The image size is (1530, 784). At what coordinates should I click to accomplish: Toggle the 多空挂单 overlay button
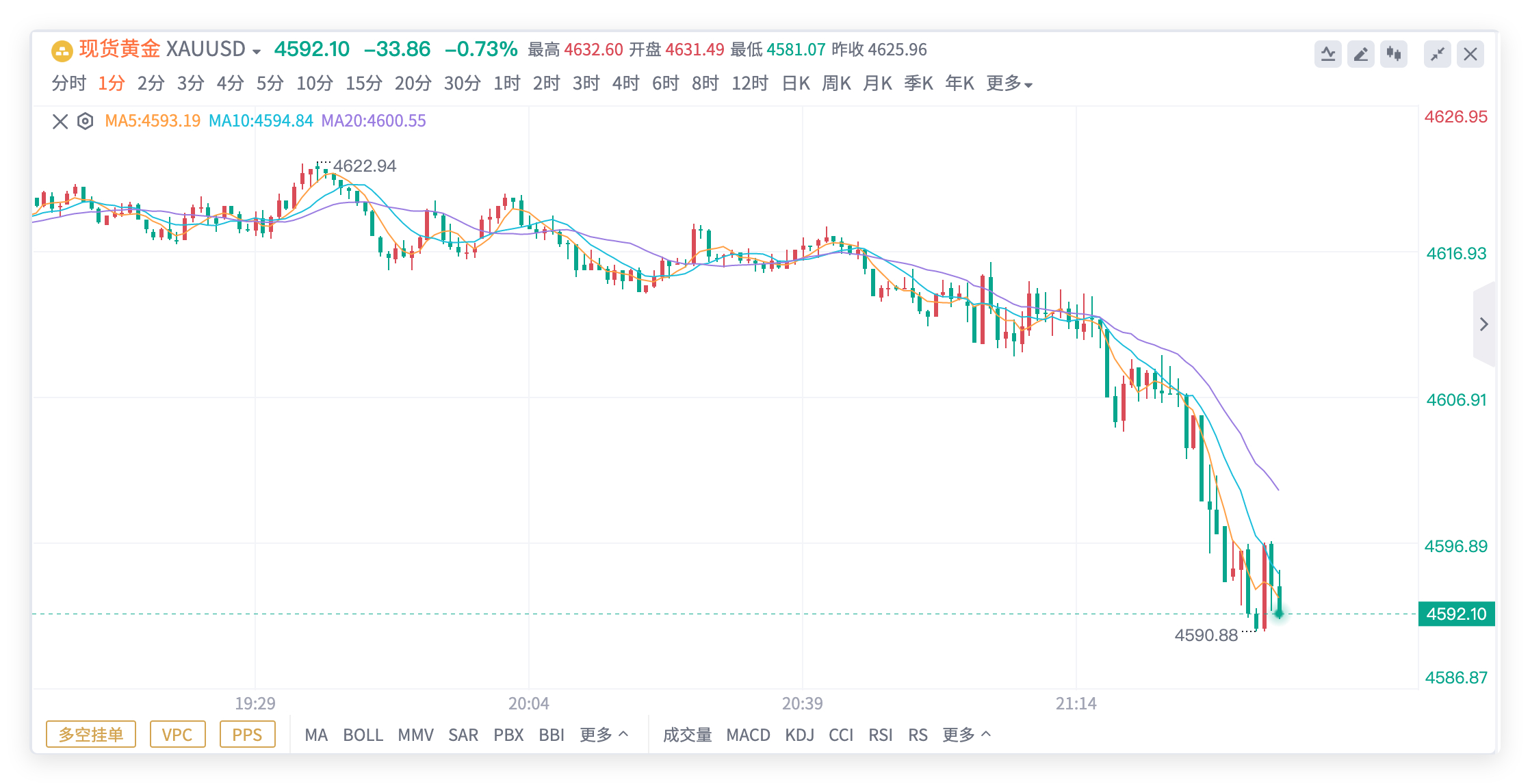pos(91,735)
